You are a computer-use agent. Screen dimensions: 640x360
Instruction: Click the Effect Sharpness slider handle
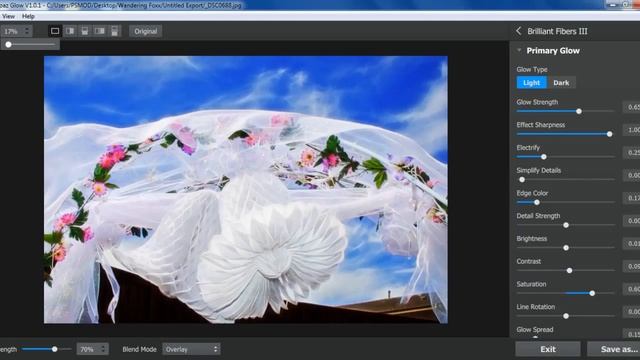[x=609, y=134]
